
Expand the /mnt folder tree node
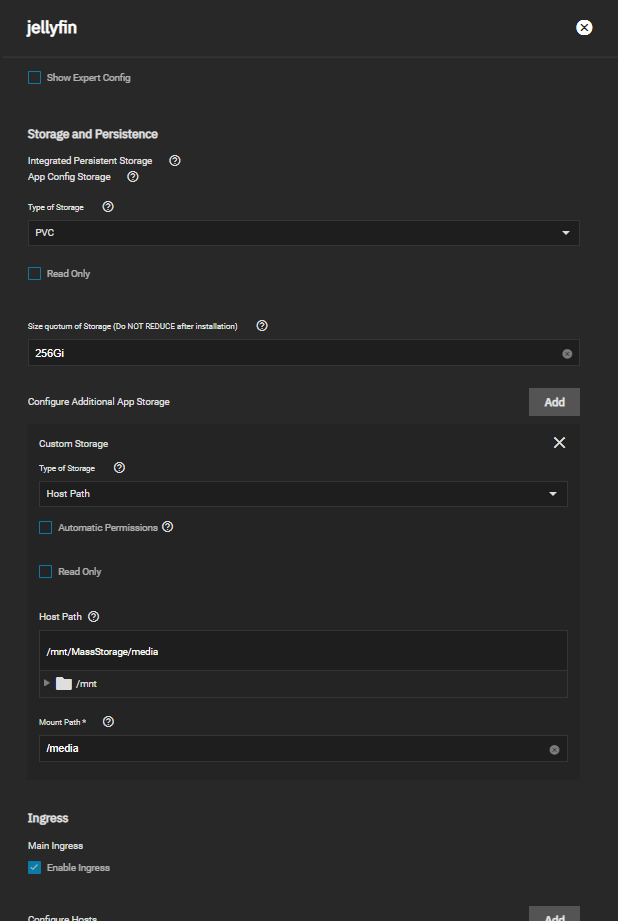(46, 683)
